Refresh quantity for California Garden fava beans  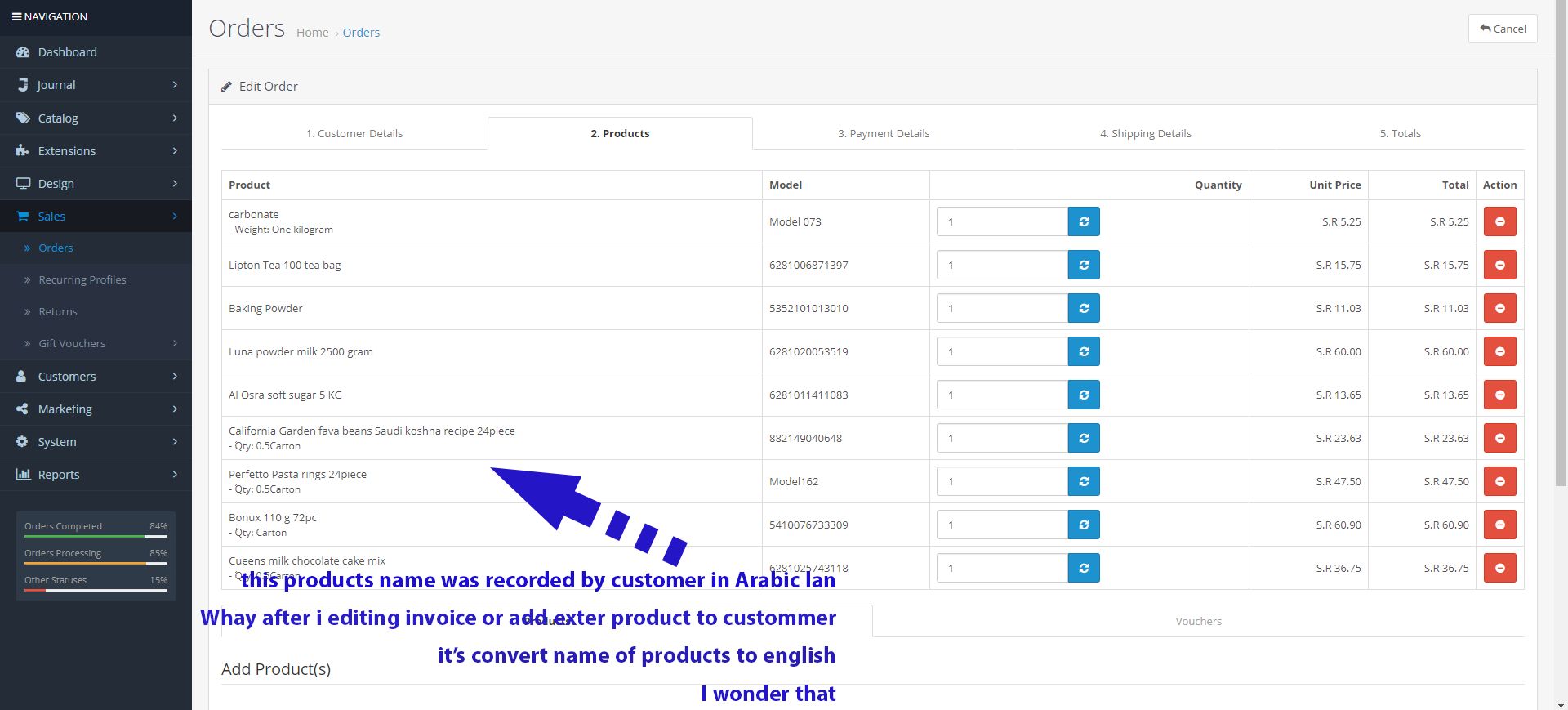(x=1084, y=438)
